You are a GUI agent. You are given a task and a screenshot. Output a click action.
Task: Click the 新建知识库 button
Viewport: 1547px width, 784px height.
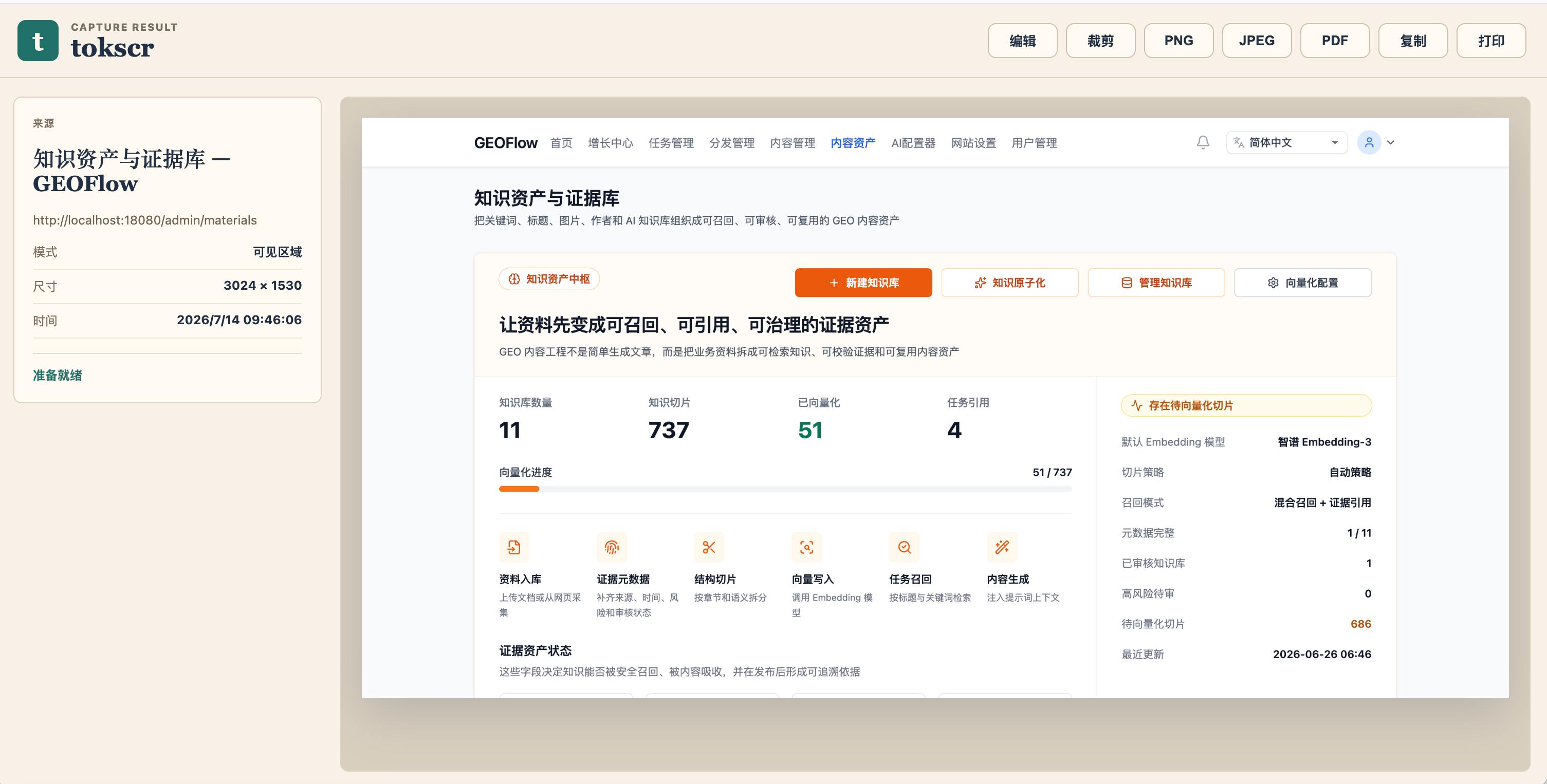click(x=863, y=283)
